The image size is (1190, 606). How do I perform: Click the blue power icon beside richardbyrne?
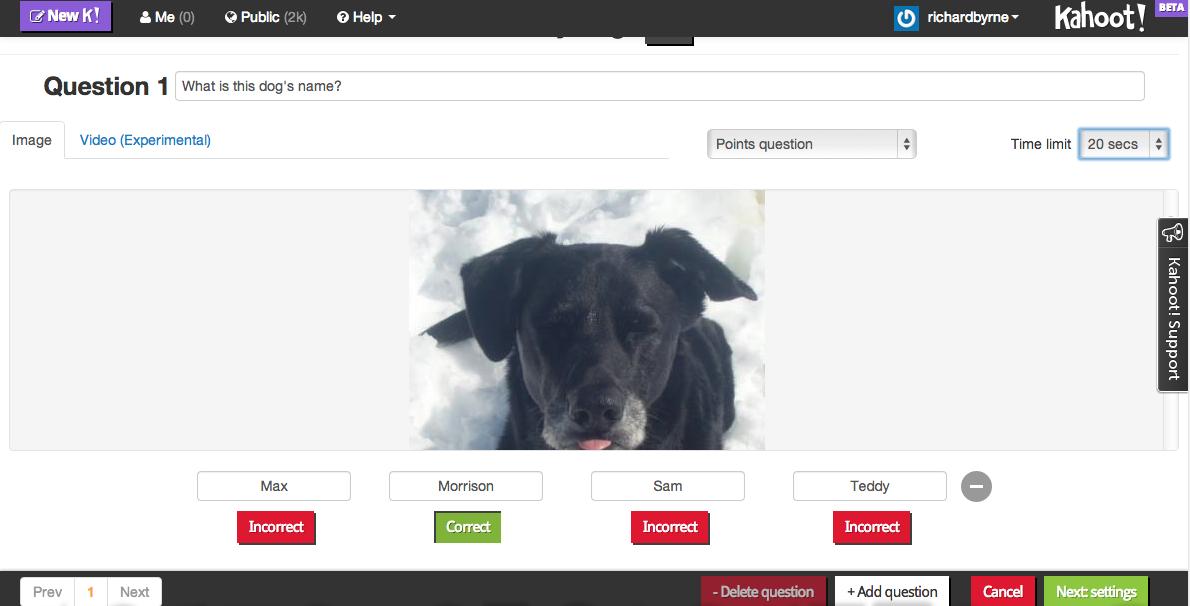[906, 18]
